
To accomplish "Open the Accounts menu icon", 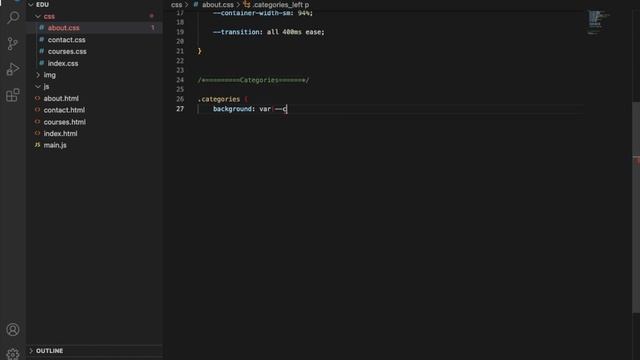I will click(13, 329).
